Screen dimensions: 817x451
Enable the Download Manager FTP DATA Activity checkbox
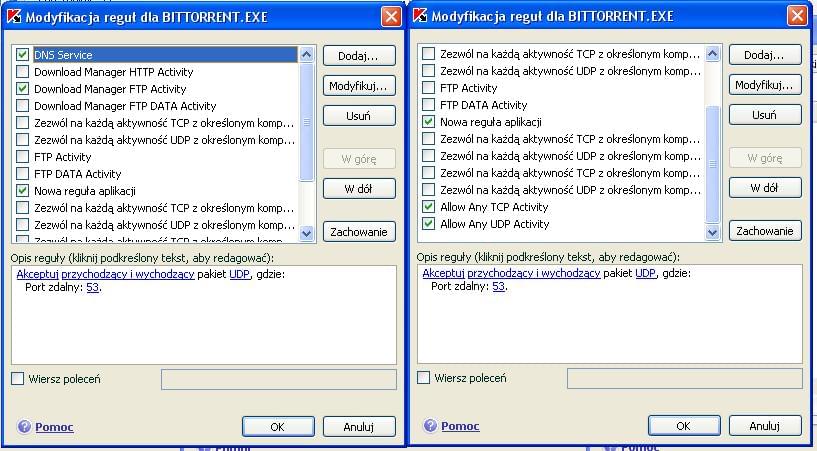[x=22, y=106]
